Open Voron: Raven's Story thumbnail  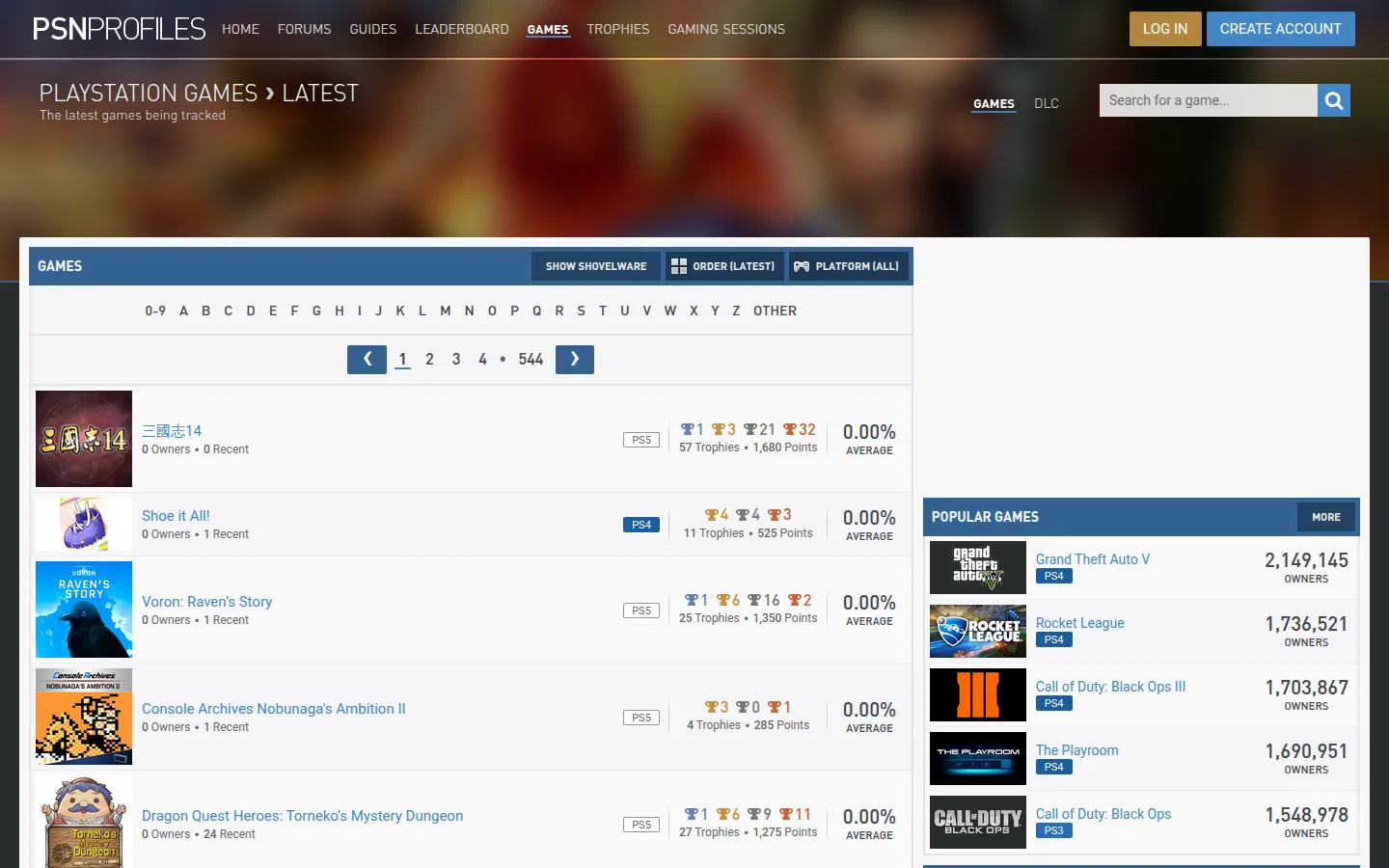[84, 610]
